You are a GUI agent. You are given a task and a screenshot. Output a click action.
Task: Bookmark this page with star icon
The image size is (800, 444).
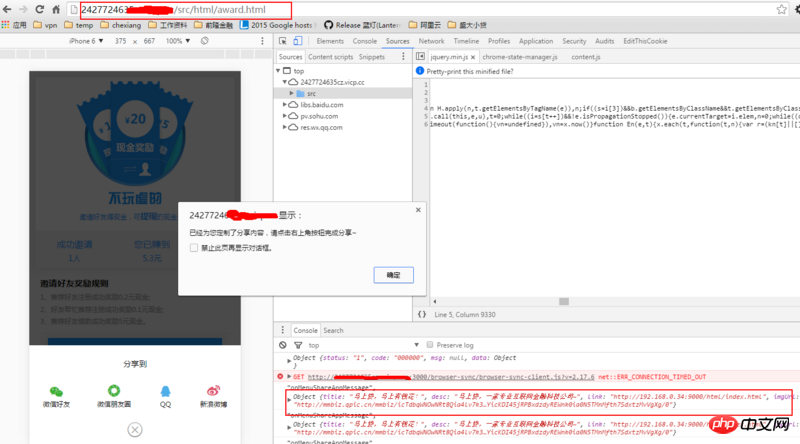point(781,9)
